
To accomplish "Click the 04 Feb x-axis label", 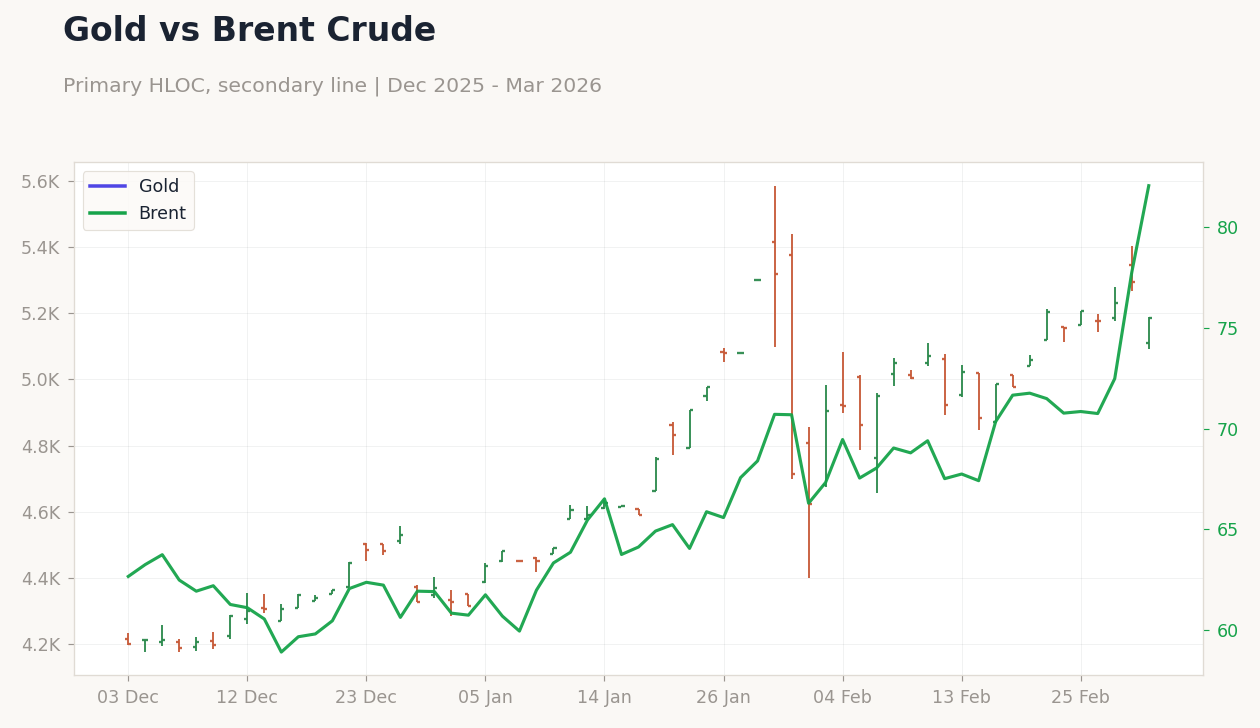I will (843, 697).
